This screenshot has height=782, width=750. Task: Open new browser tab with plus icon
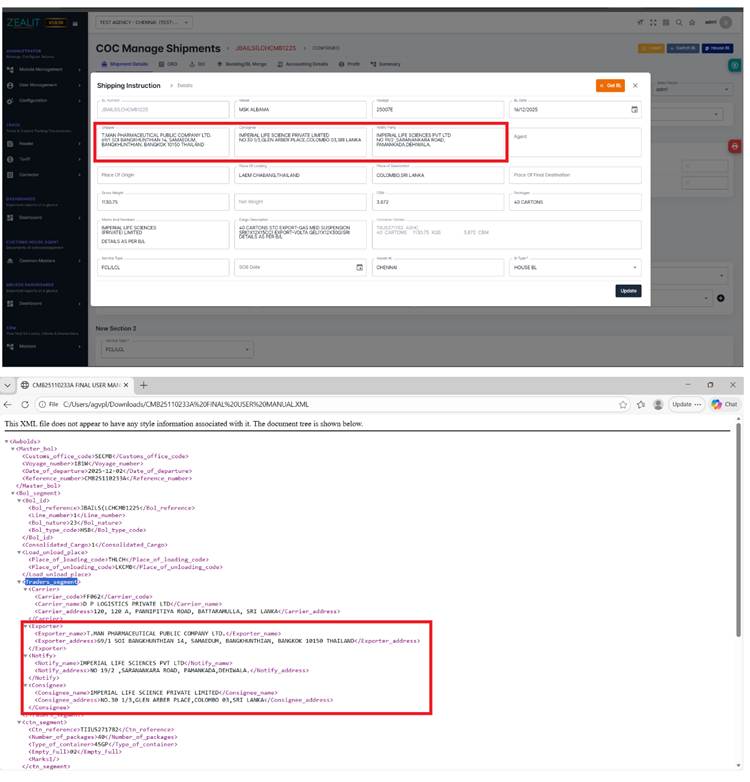(143, 385)
